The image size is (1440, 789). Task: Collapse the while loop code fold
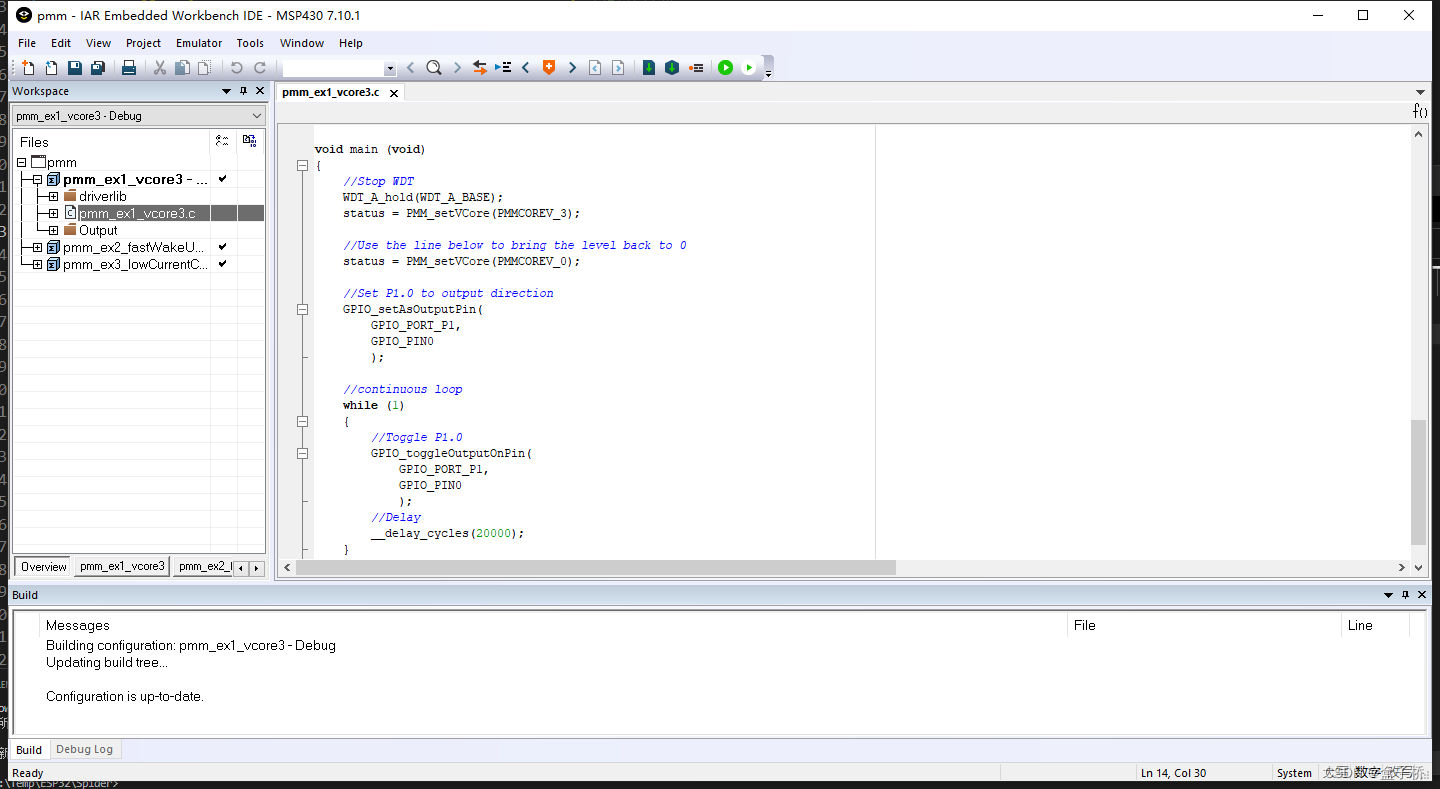coord(302,422)
